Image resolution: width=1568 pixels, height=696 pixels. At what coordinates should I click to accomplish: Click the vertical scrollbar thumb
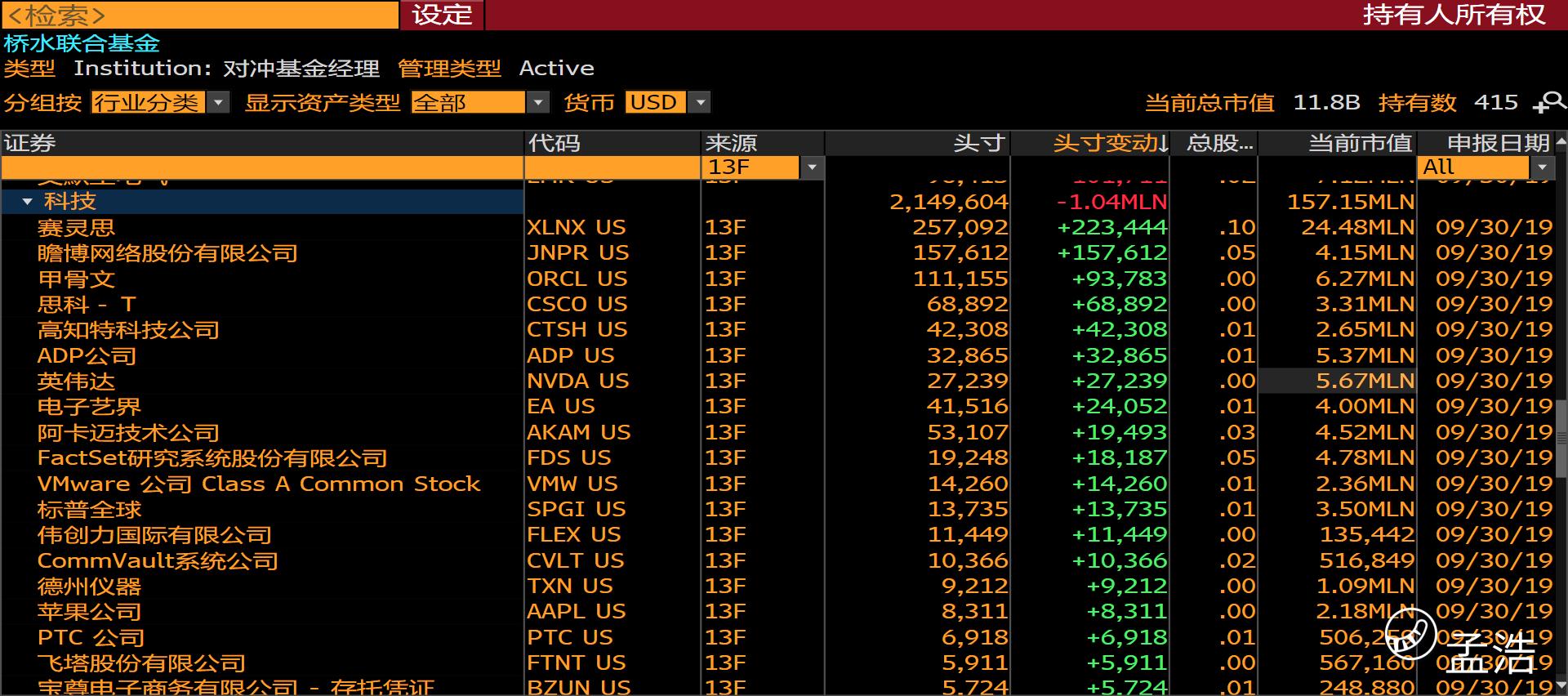1561,437
